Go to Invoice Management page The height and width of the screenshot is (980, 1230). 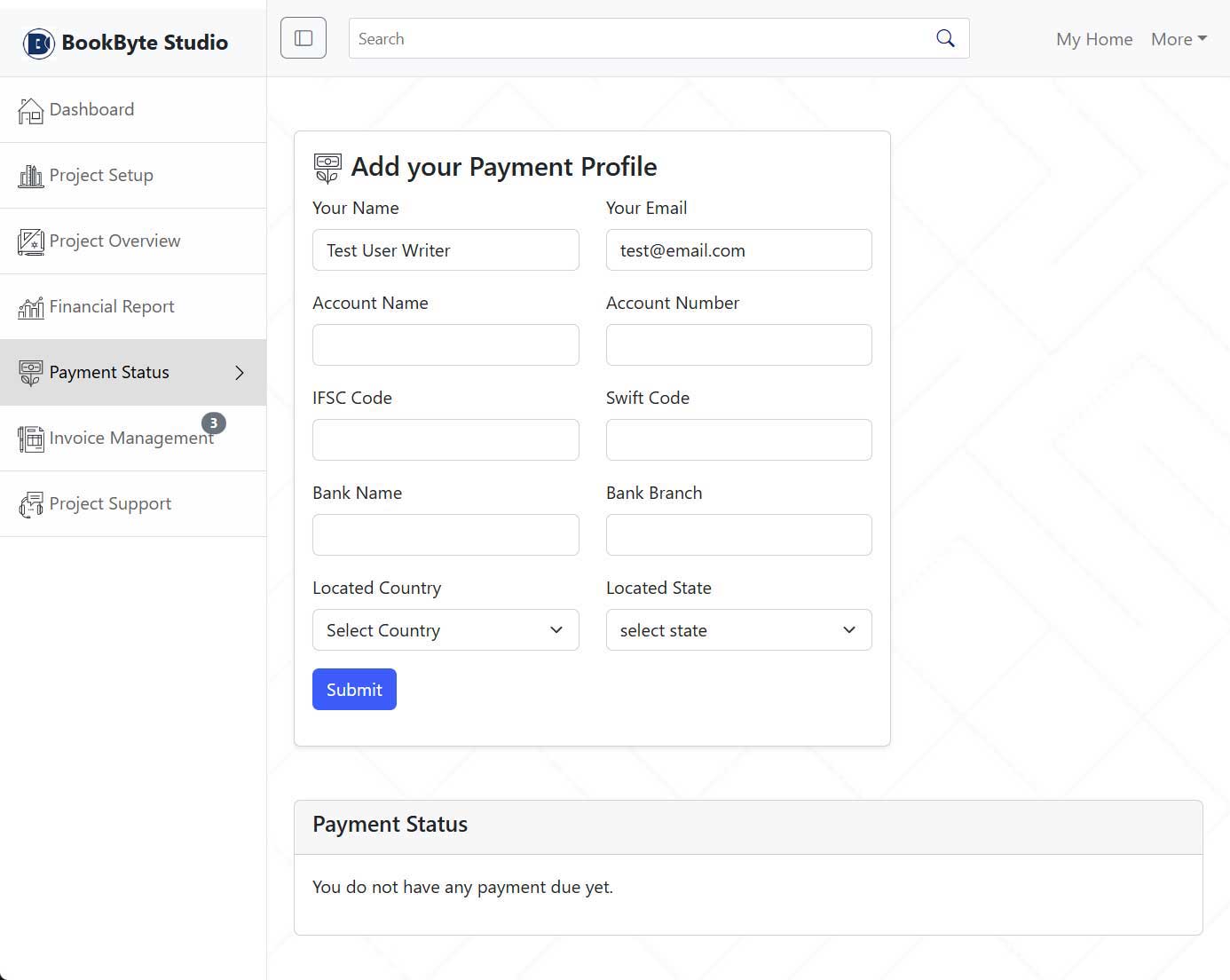[x=130, y=439]
